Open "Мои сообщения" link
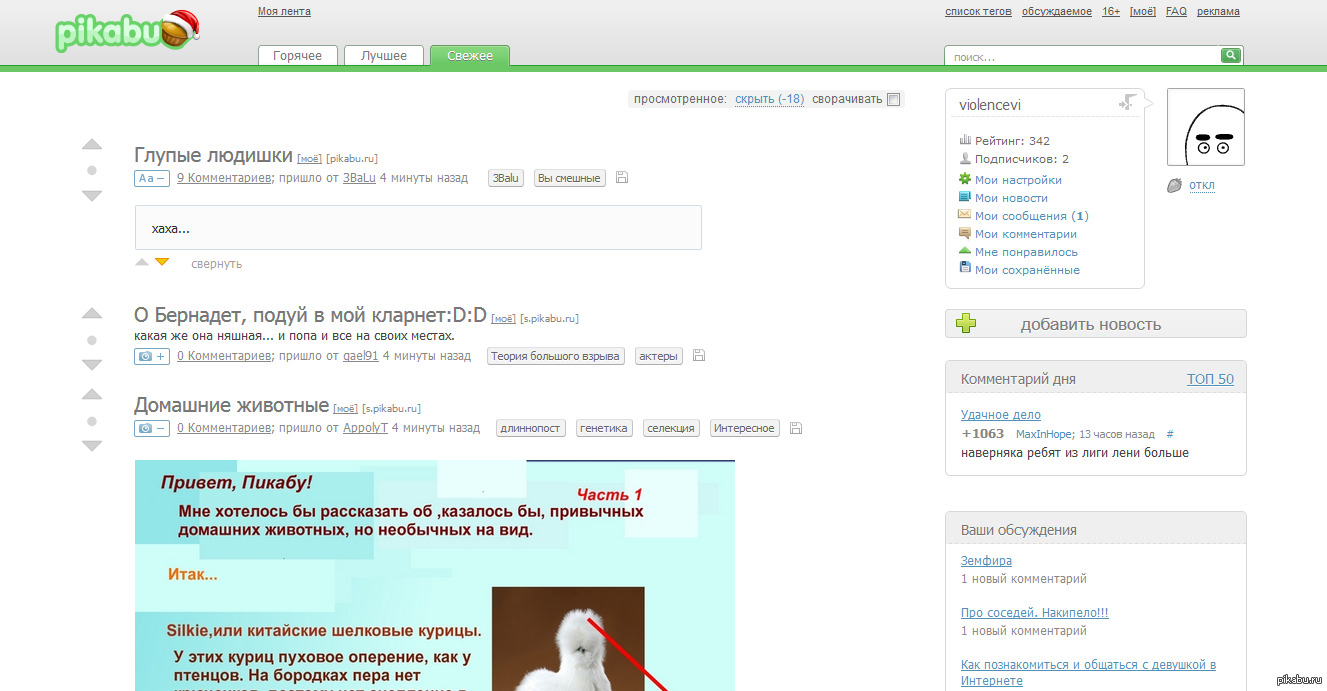 tap(1020, 216)
